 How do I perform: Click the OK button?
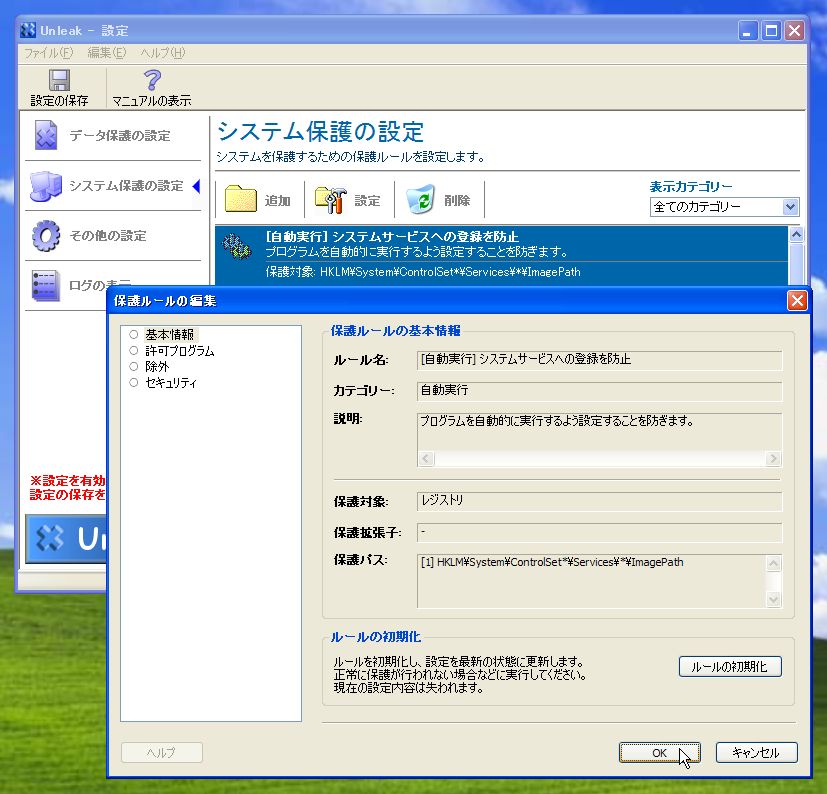(659, 752)
